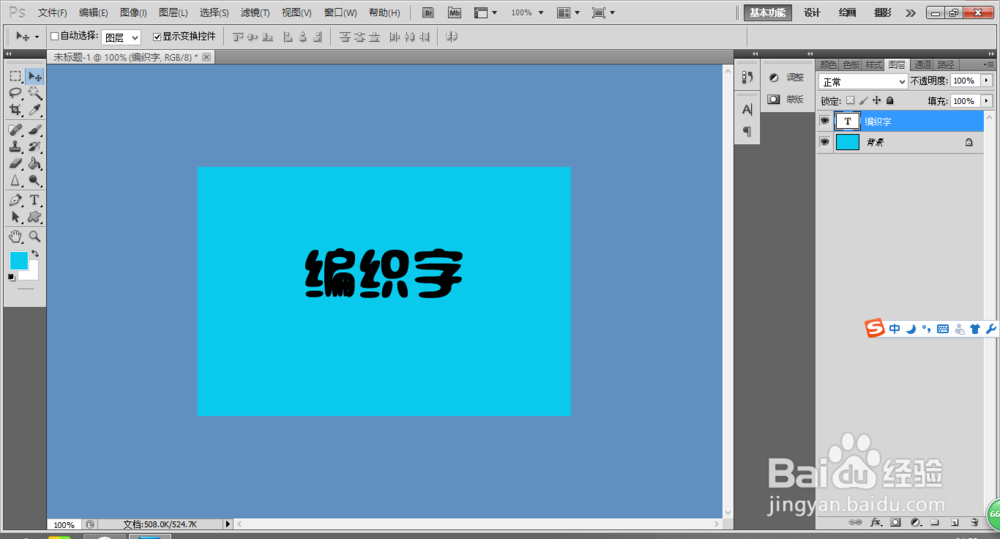
Task: Select the Eraser tool
Action: click(x=16, y=163)
